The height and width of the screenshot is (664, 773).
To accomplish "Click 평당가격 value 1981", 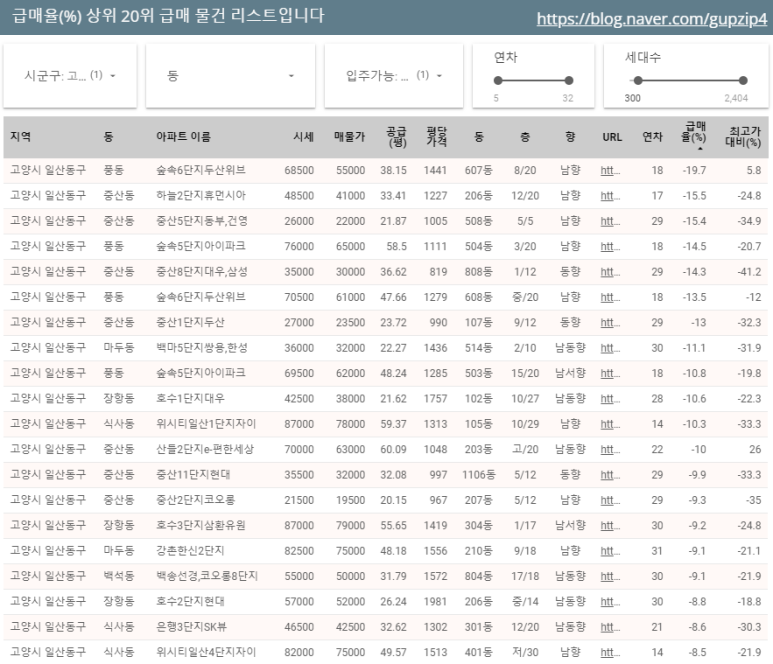I will click(x=435, y=602).
